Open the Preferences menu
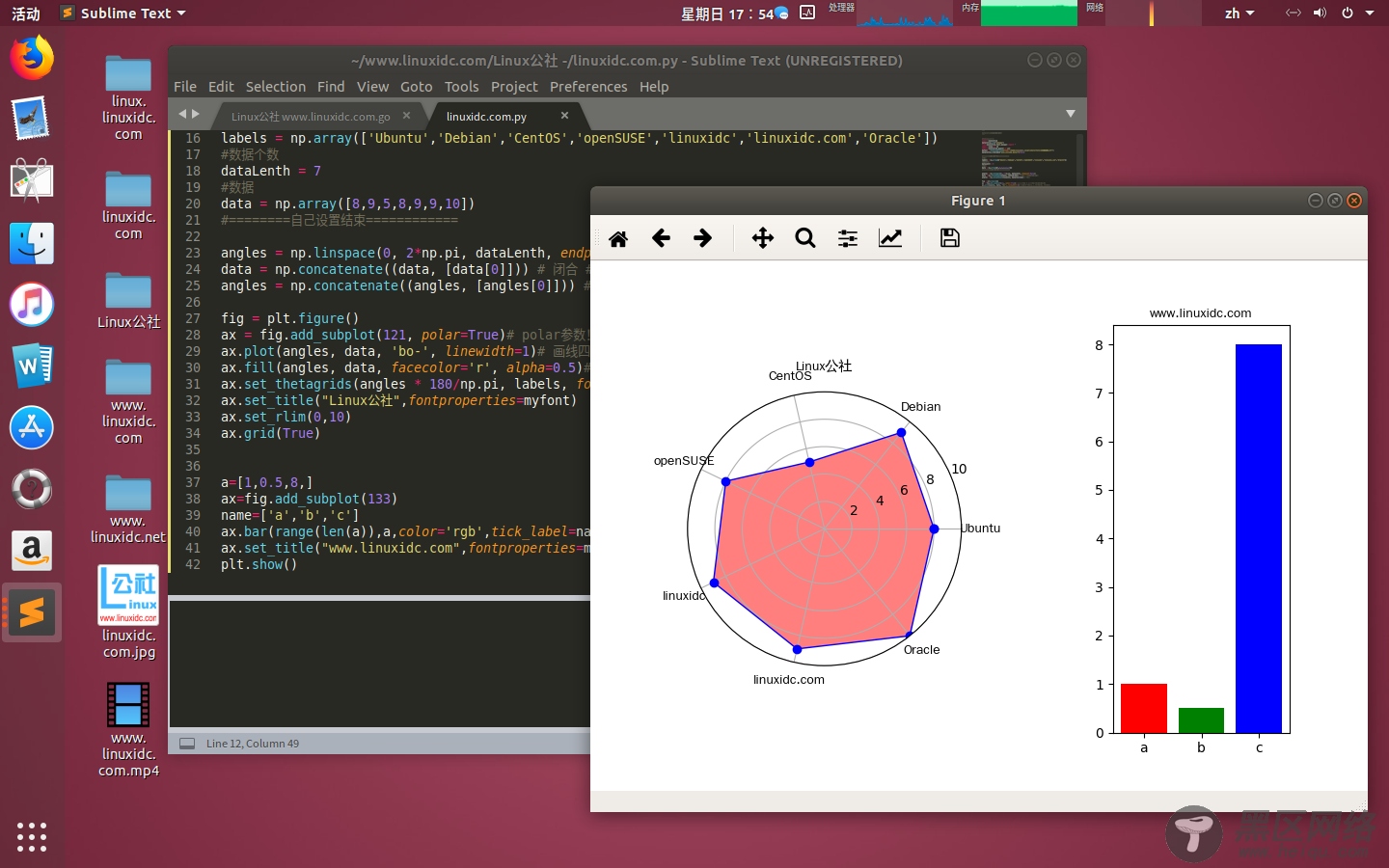1389x868 pixels. pos(588,87)
